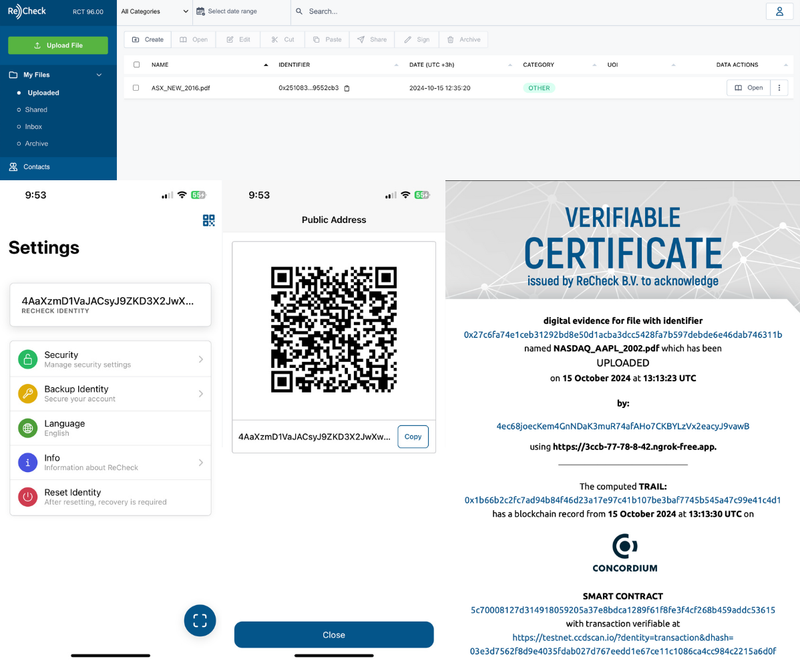The width and height of the screenshot is (800, 667).
Task: Click the Open button in file row
Action: [x=748, y=88]
